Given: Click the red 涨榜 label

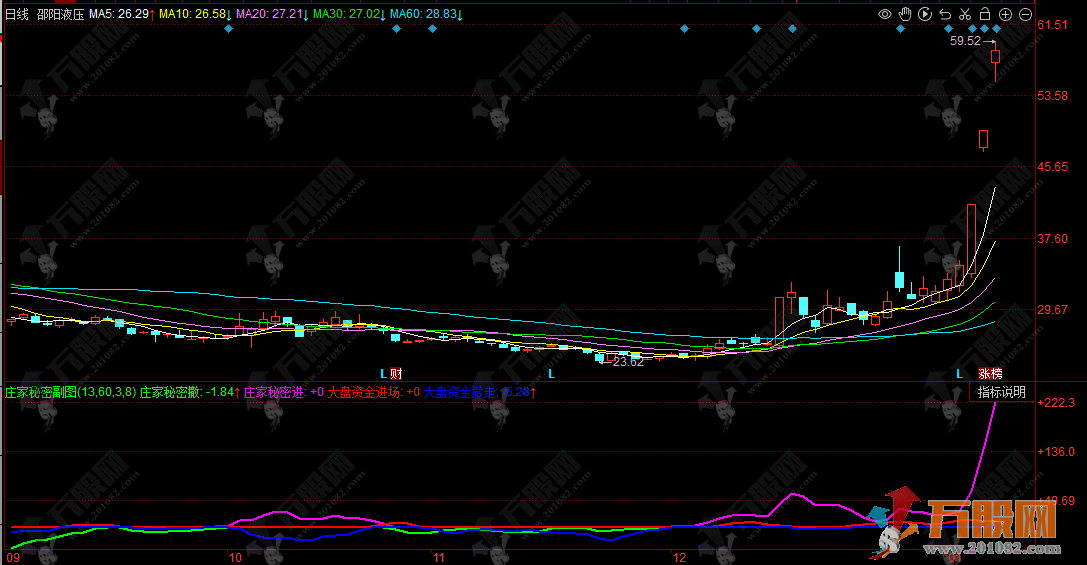Looking at the screenshot, I should coord(989,373).
